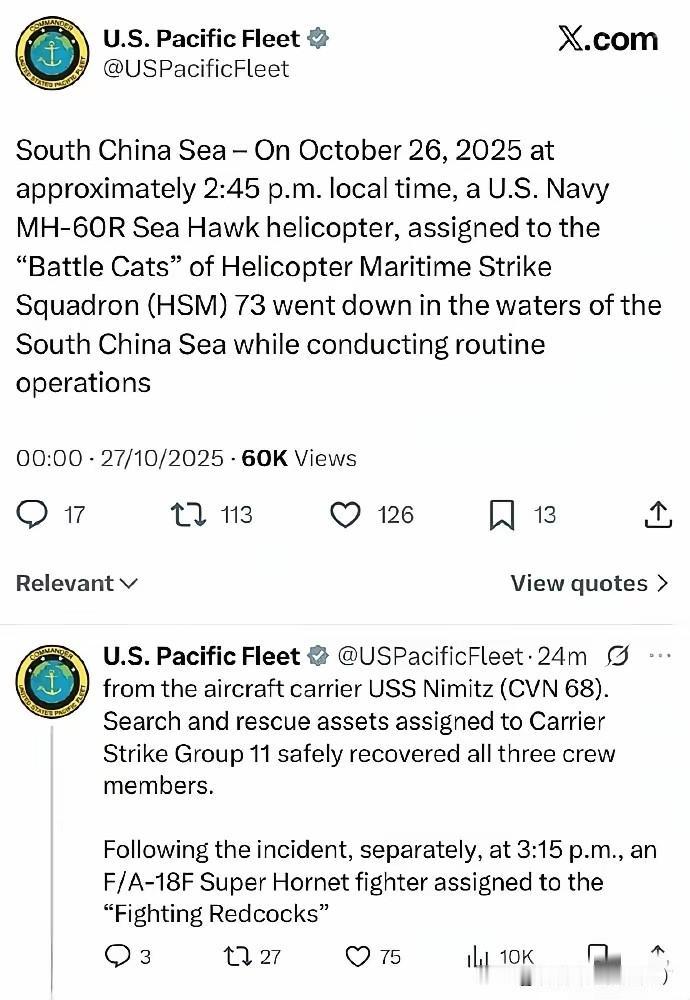Click the @USPacificFleet handle under the top name
The height and width of the screenshot is (1000, 690).
click(x=196, y=68)
